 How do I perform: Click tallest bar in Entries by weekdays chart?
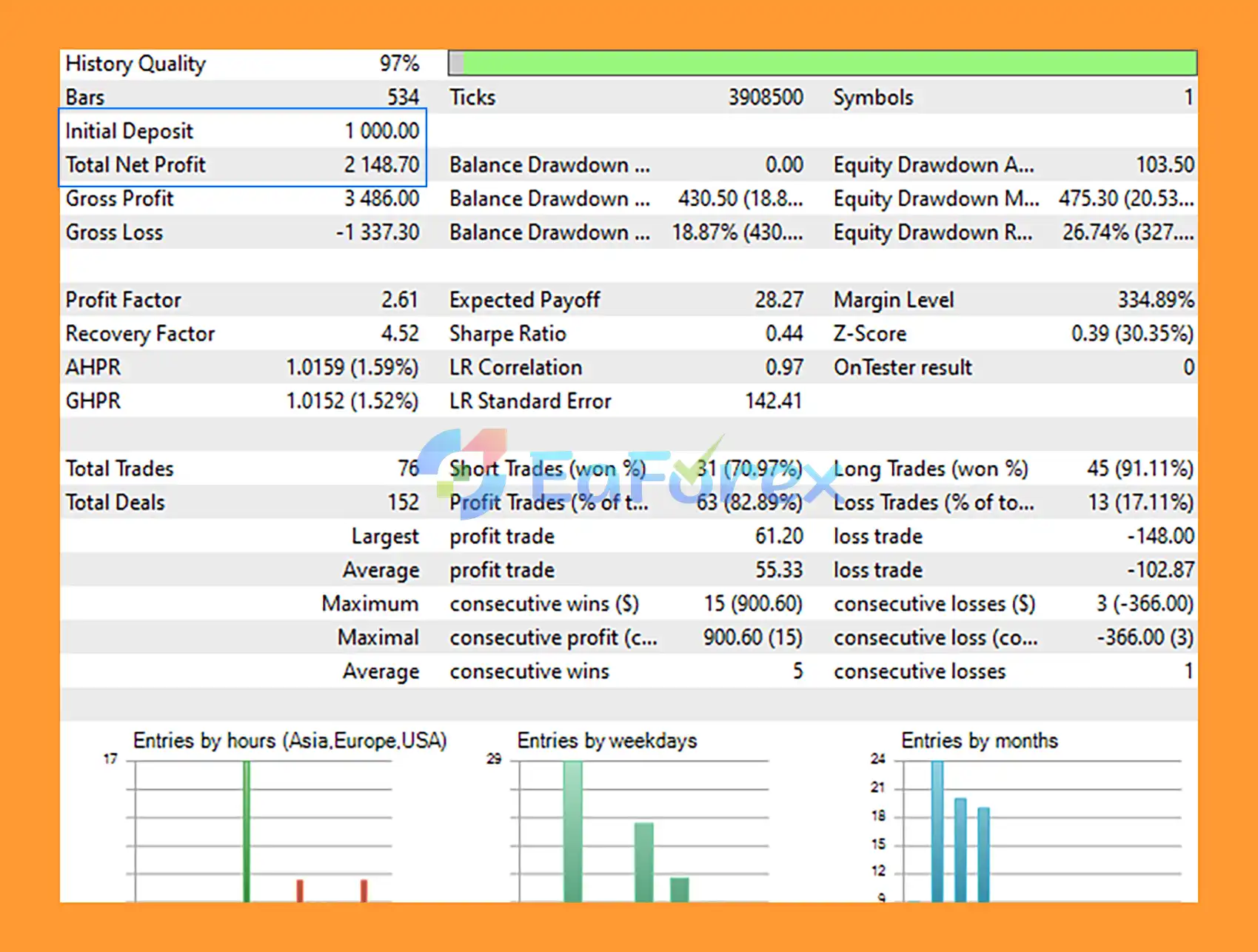click(x=572, y=831)
